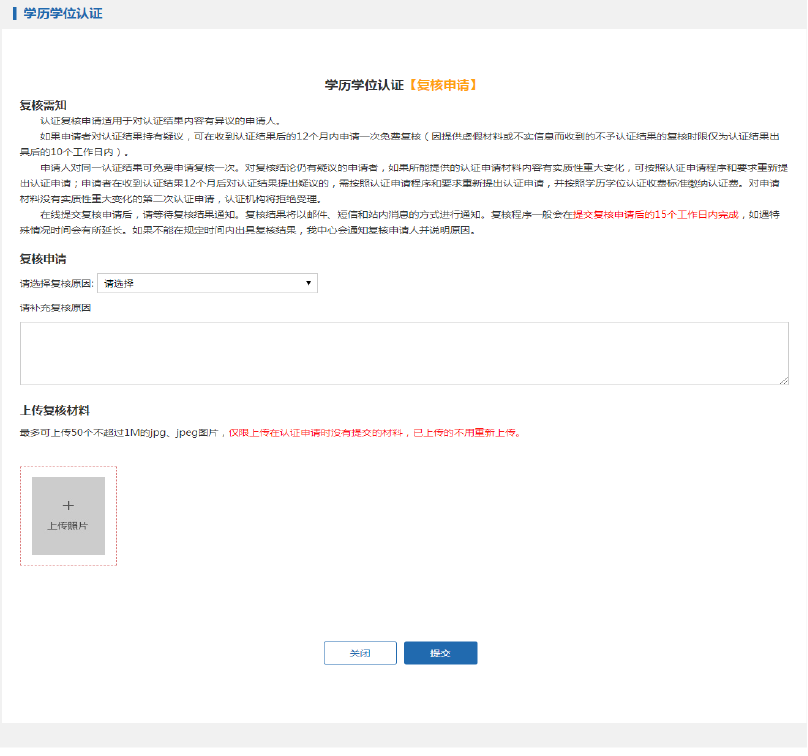Viewport: 808px width, 756px height.
Task: Click the blue bar beside 学历学位认证 header
Action: (x=15, y=14)
